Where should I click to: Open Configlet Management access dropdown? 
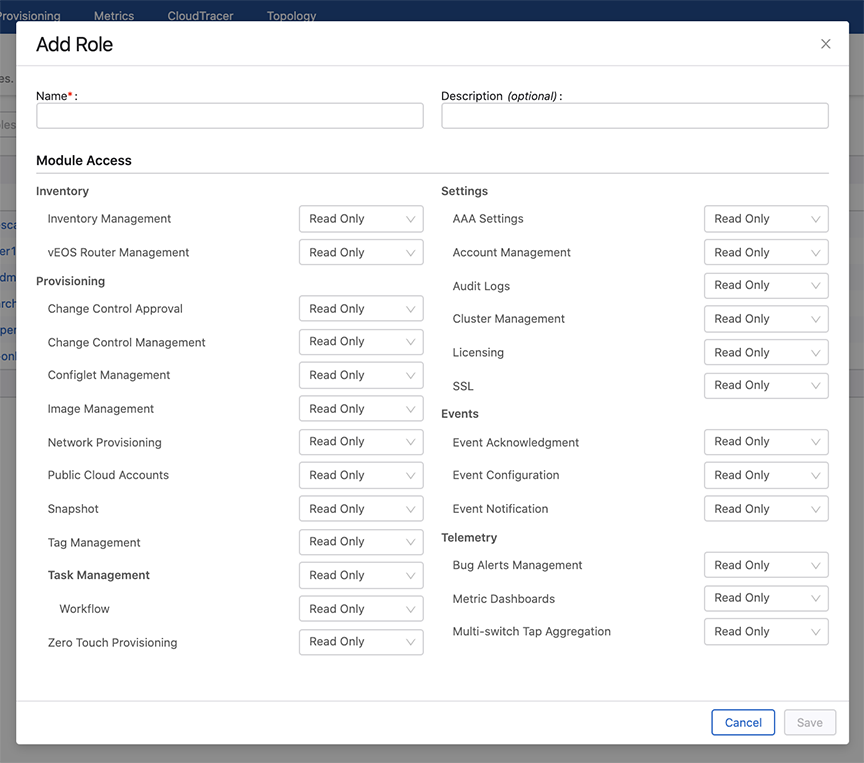tap(361, 375)
